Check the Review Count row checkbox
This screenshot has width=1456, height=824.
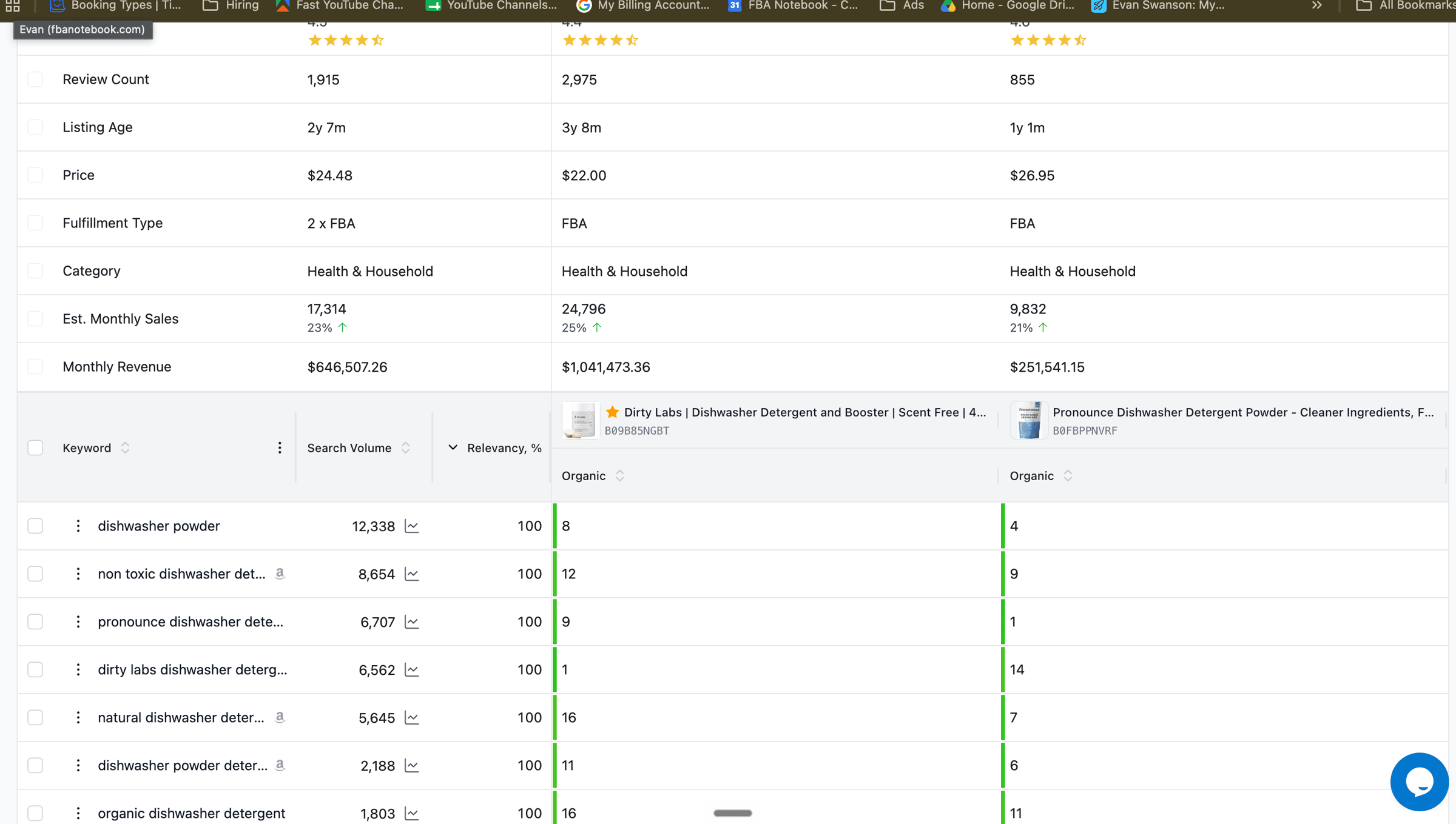(35, 79)
